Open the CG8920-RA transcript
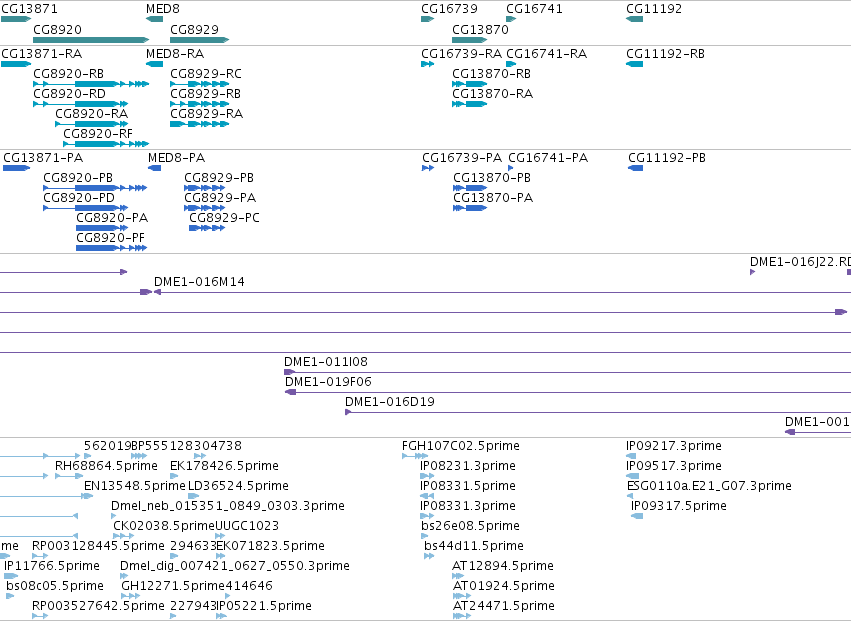 [x=92, y=114]
